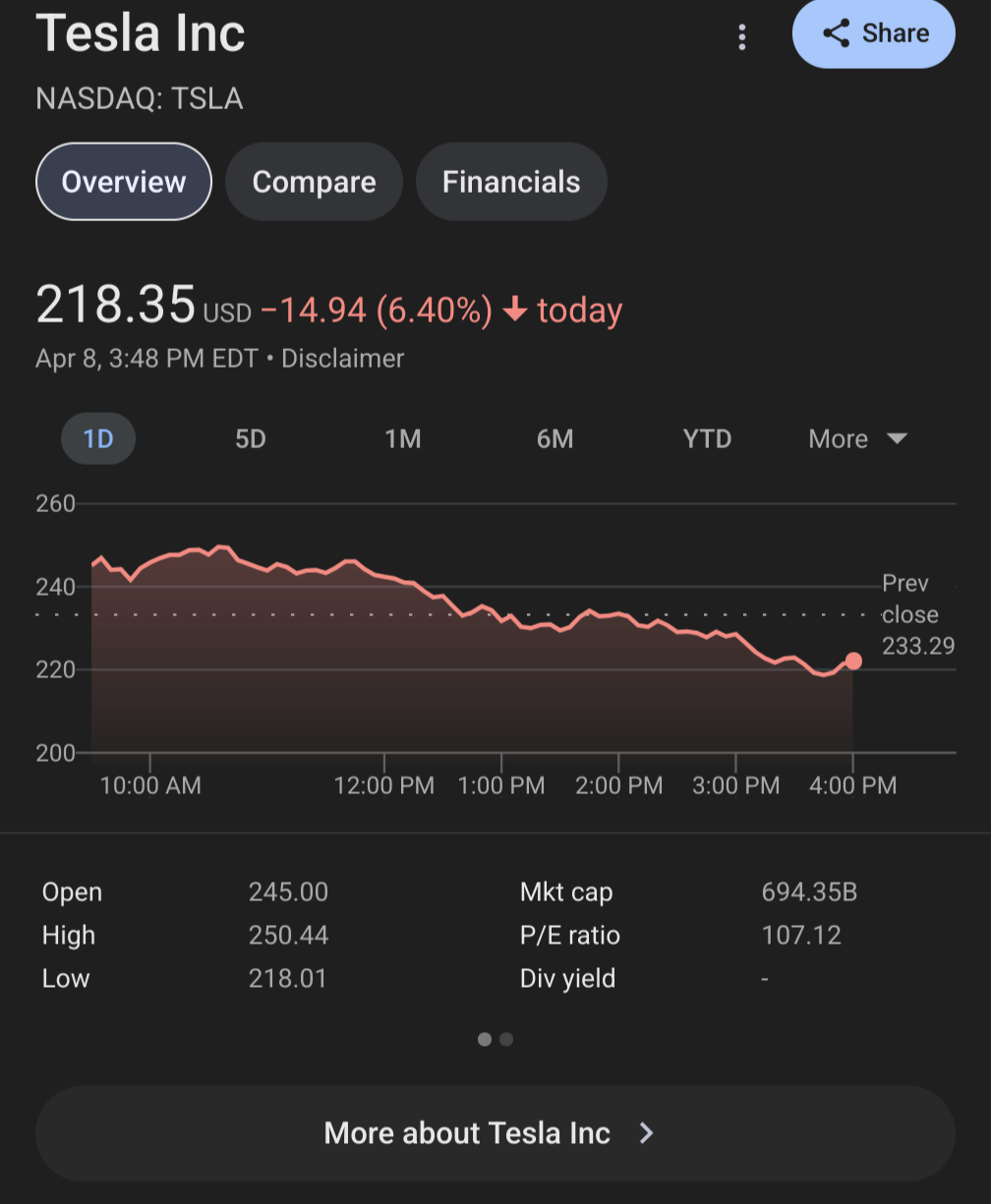This screenshot has height=1204, width=991.
Task: Click the 4:00 PM axis label
Action: click(x=853, y=785)
